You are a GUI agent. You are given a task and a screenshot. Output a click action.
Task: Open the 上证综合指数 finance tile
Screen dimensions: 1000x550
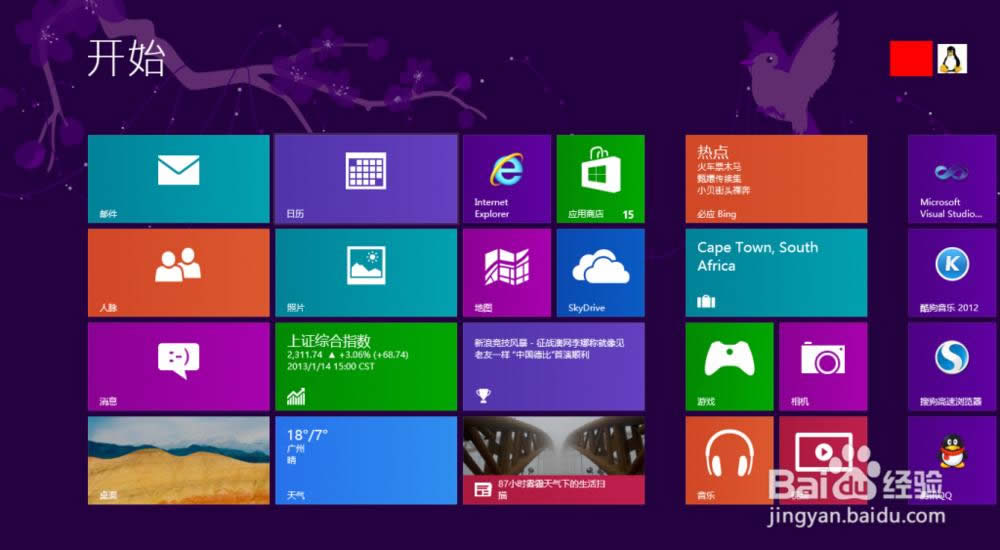pyautogui.click(x=366, y=366)
